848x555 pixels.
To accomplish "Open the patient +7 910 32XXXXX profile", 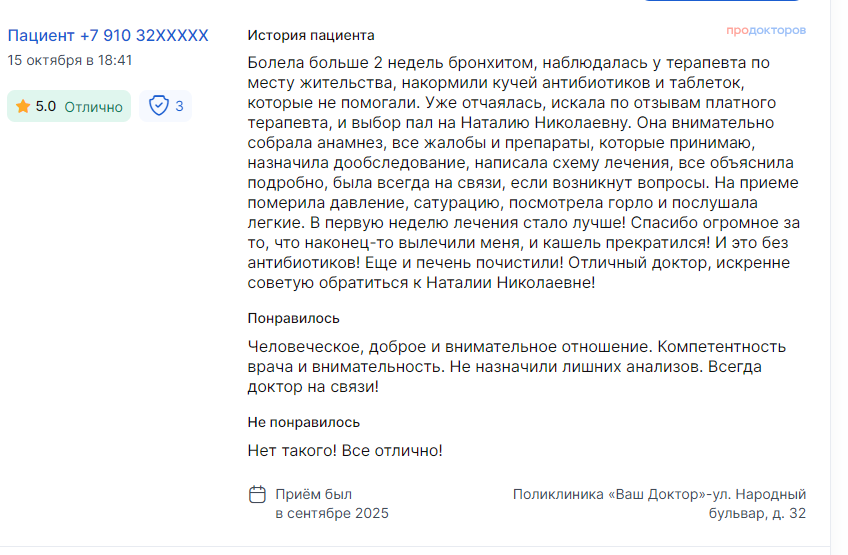I will click(x=108, y=36).
